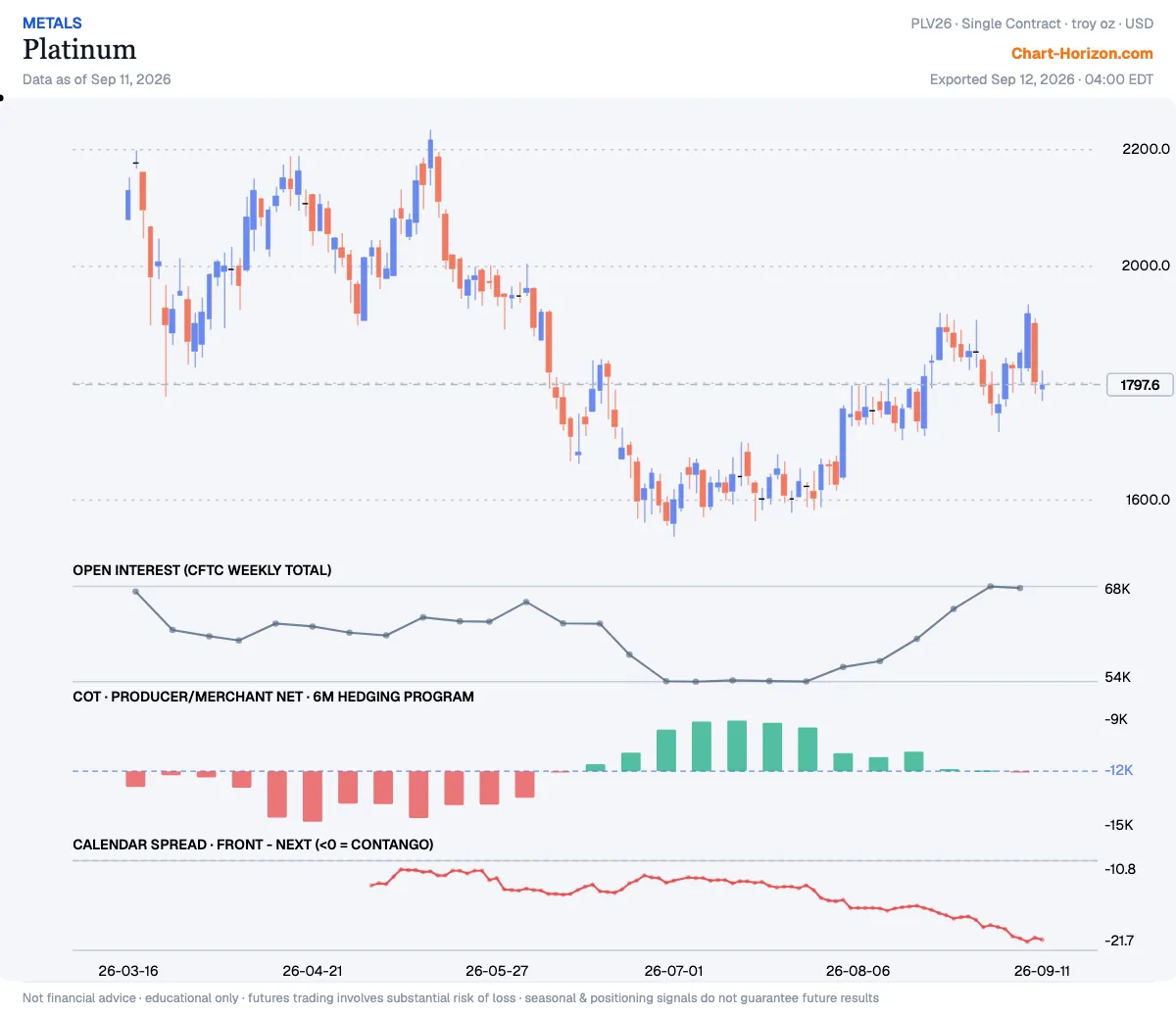The image size is (1176, 1015).
Task: Click the 26-04-21 date label
Action: coord(313,971)
